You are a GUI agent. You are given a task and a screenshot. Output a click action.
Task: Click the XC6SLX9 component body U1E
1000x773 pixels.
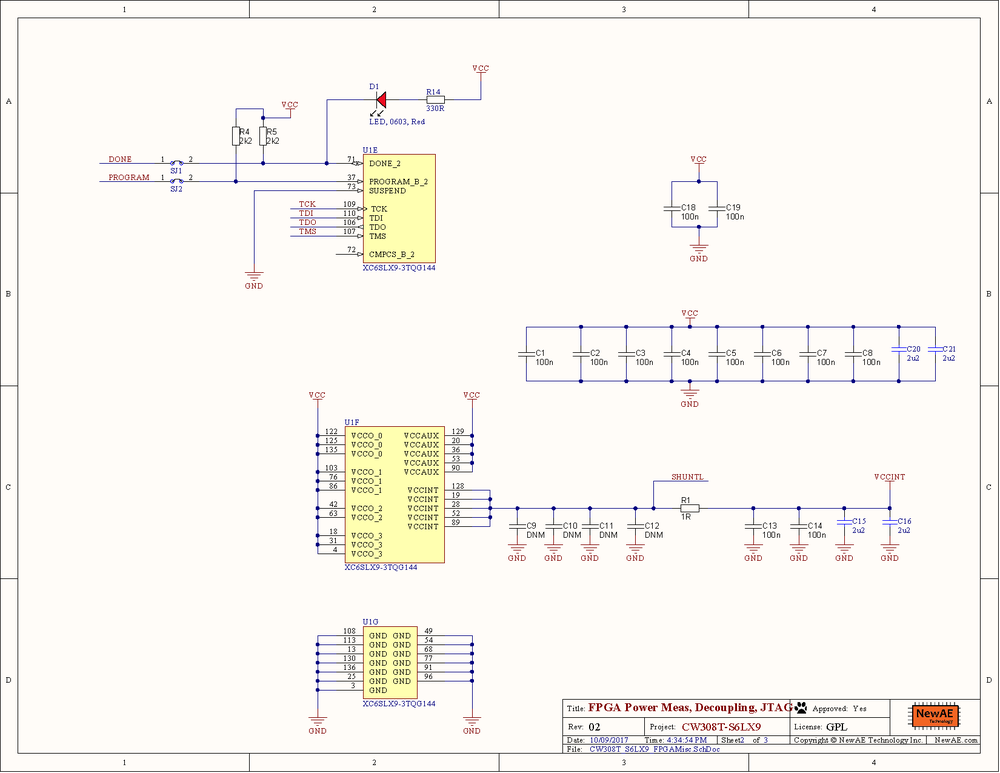click(x=398, y=208)
